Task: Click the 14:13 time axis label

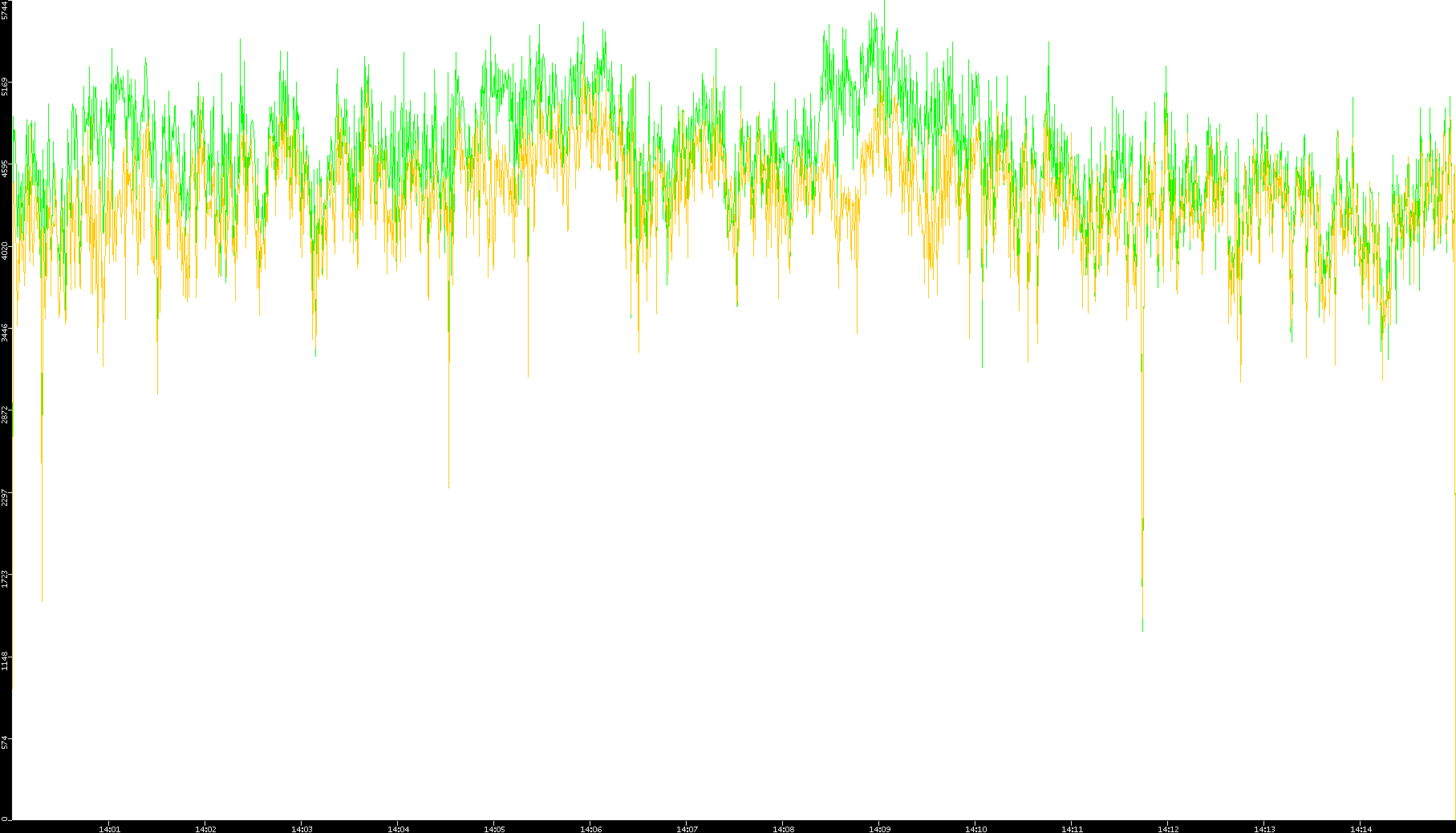Action: 1264,829
